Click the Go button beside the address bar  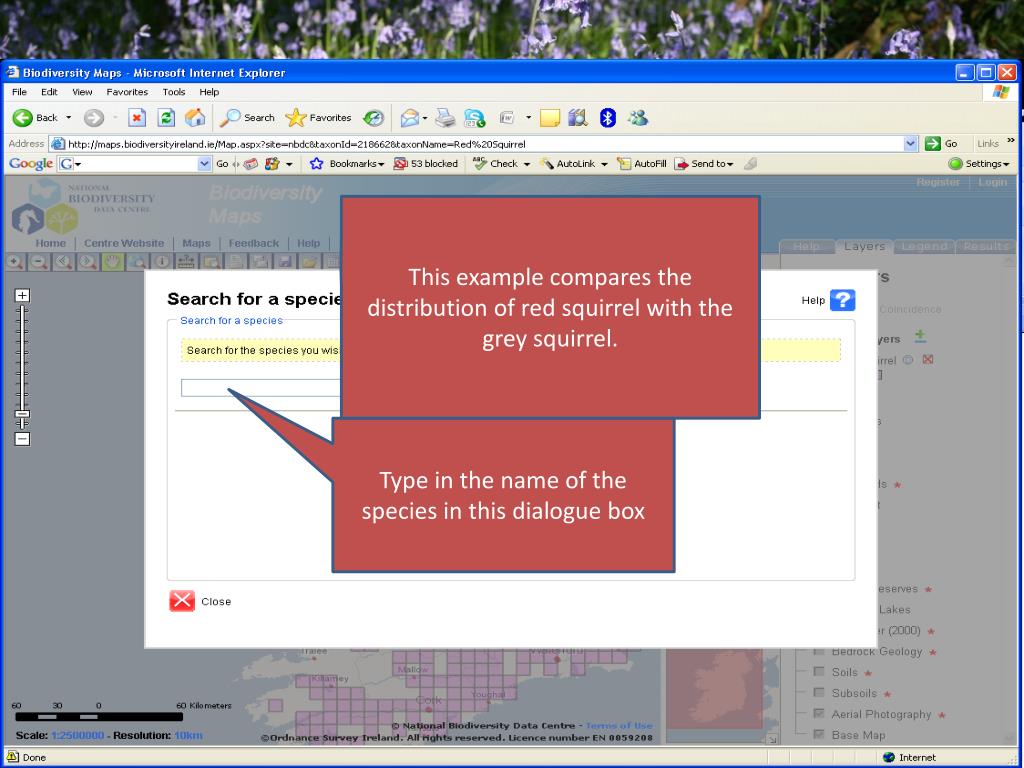(x=942, y=144)
